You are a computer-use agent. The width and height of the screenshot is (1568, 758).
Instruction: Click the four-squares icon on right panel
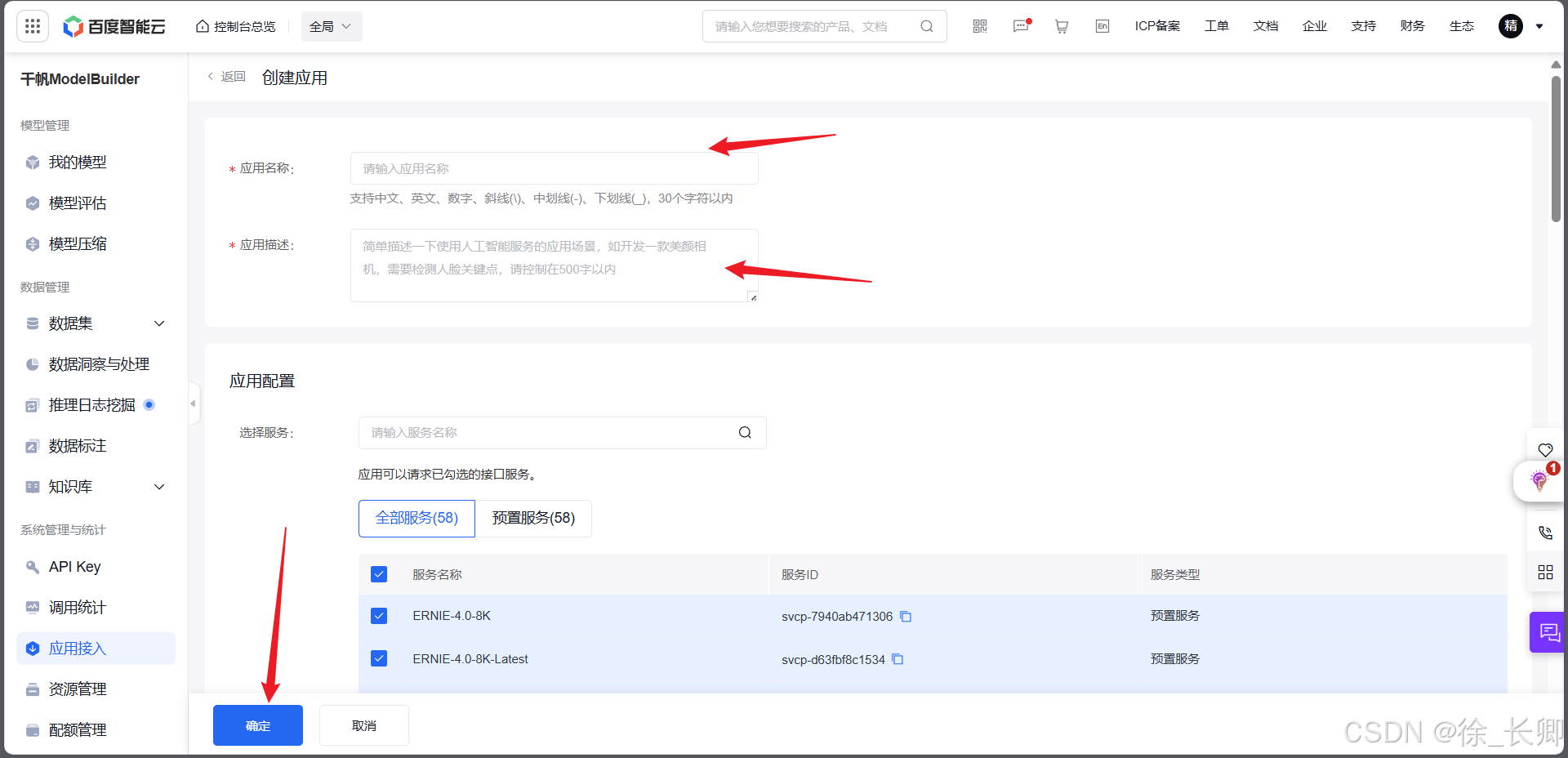[1545, 573]
